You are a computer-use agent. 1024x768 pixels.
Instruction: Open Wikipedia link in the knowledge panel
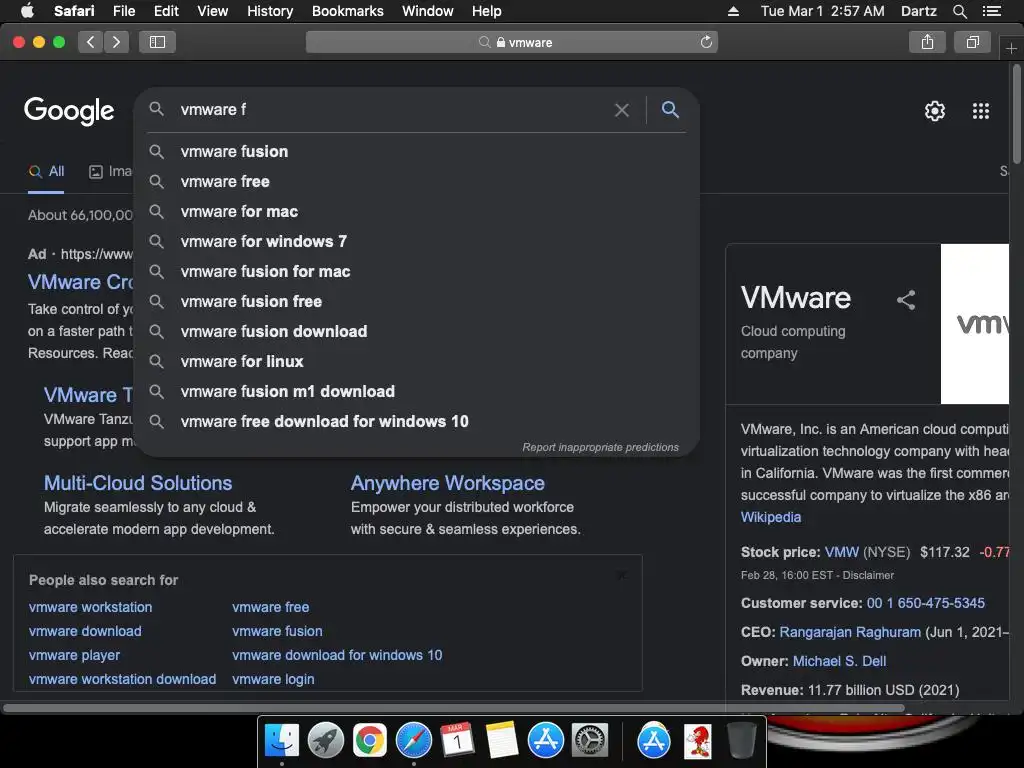pyautogui.click(x=771, y=517)
